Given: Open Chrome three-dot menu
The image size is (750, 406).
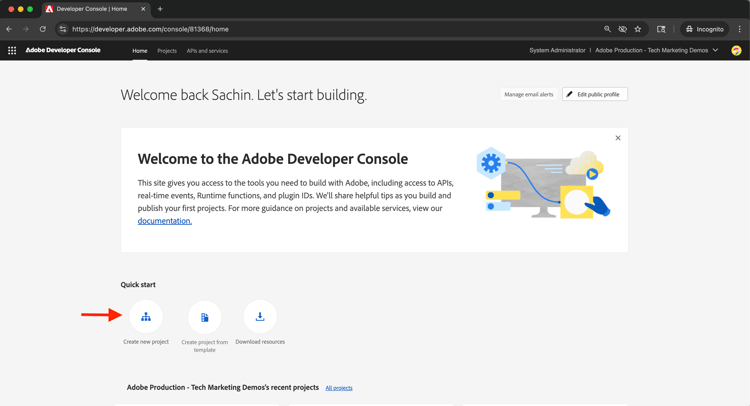Looking at the screenshot, I should click(x=739, y=29).
